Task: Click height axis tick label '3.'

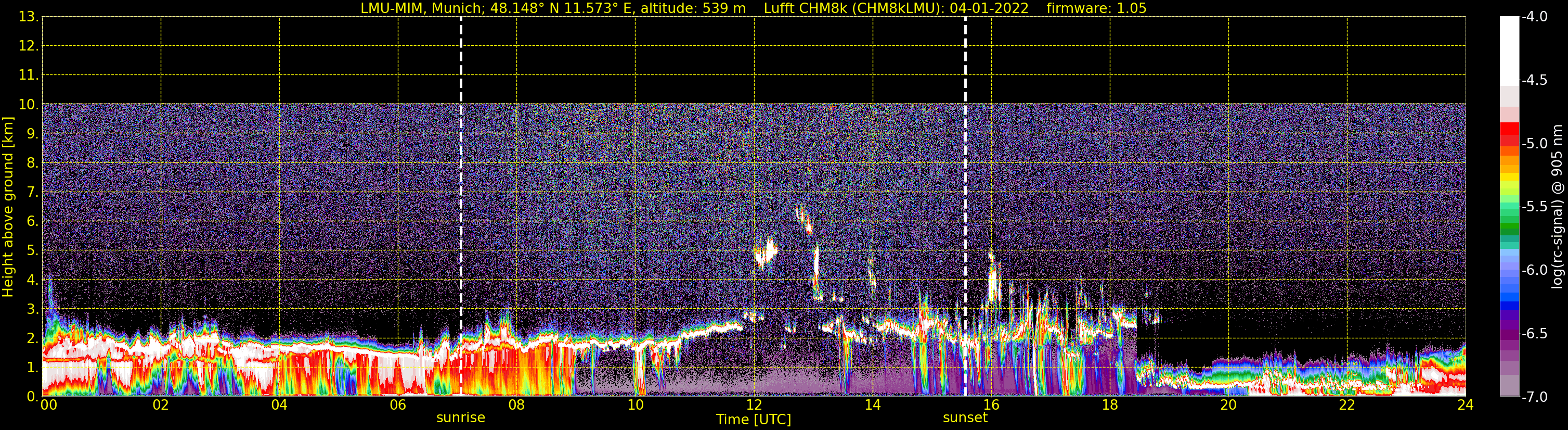Action: point(32,309)
